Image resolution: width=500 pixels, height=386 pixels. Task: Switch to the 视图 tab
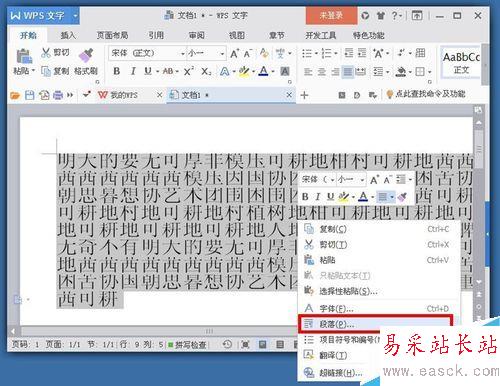pos(237,35)
